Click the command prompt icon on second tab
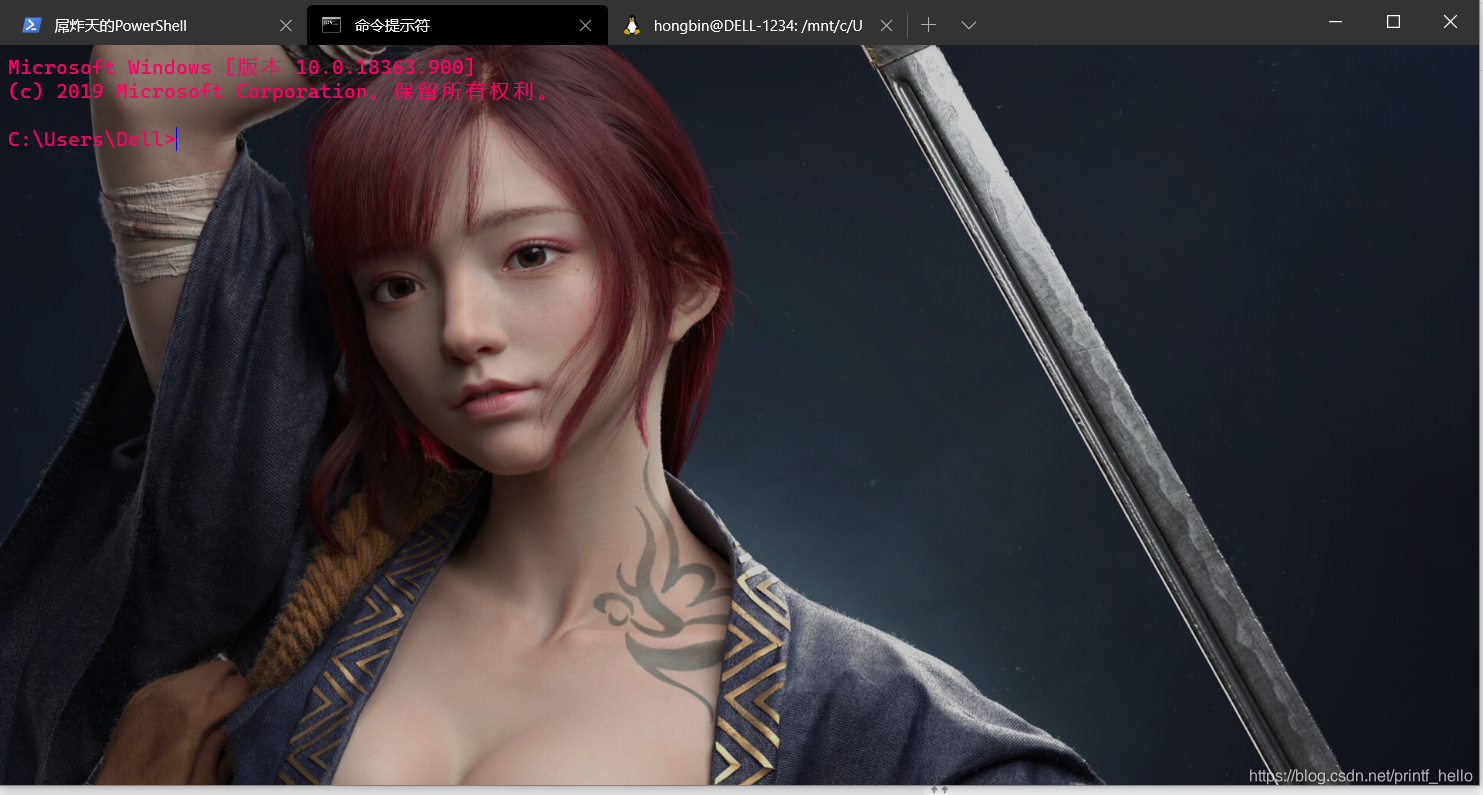 [331, 25]
